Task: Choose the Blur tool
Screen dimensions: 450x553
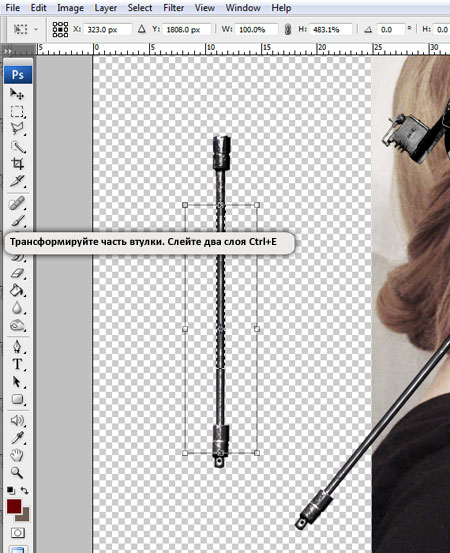Action: tap(17, 308)
